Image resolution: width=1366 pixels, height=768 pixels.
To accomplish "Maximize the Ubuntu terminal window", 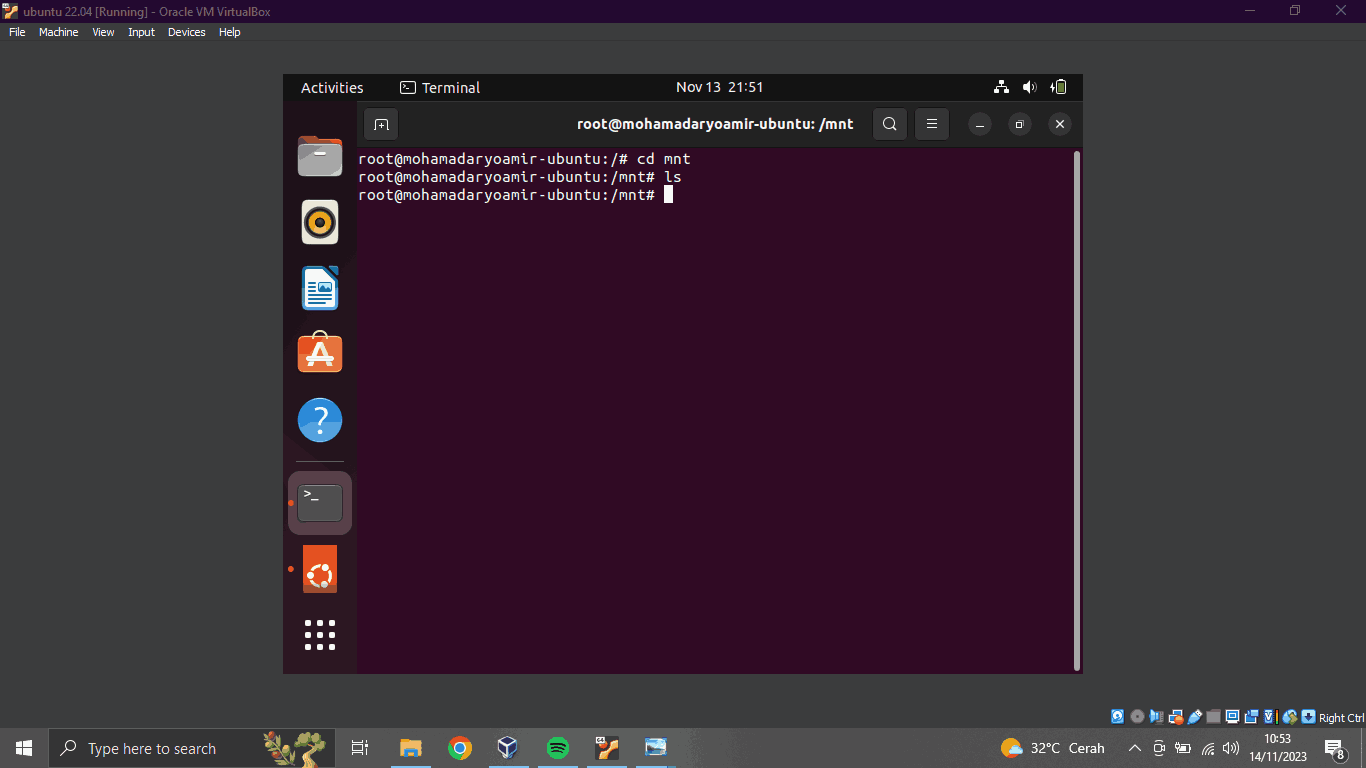I will pyautogui.click(x=1019, y=125).
